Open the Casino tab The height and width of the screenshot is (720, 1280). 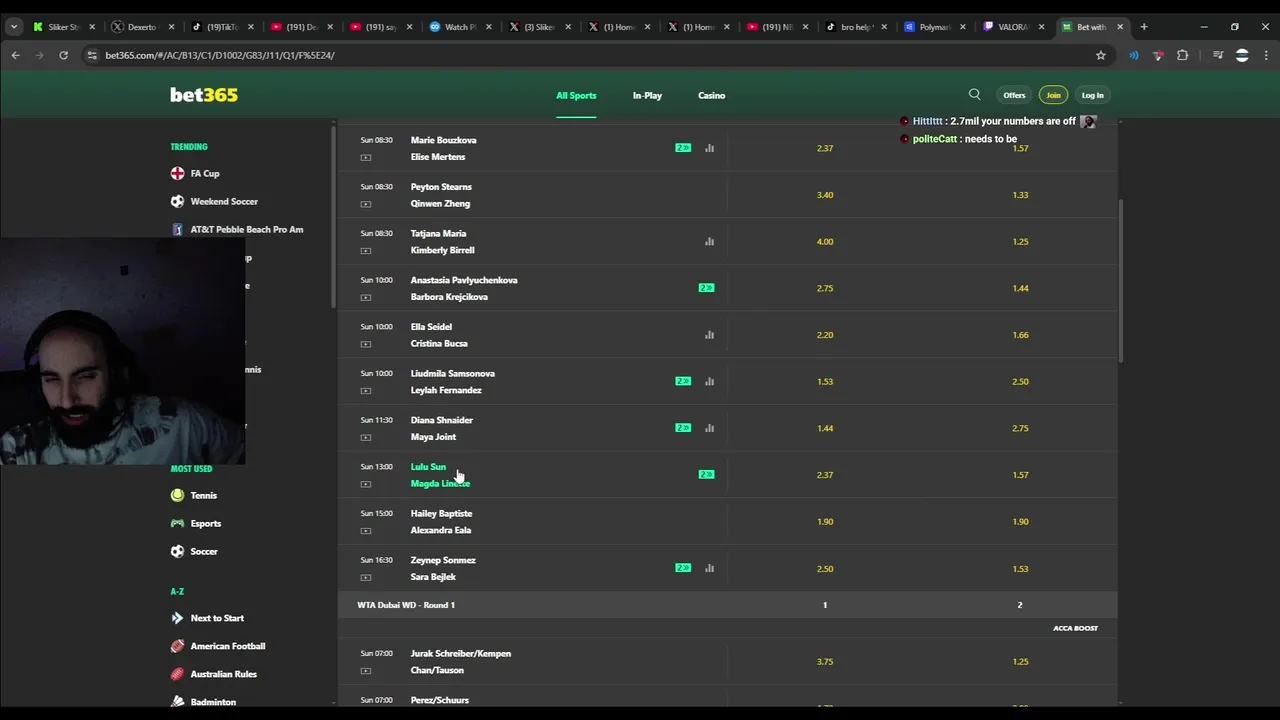point(711,95)
